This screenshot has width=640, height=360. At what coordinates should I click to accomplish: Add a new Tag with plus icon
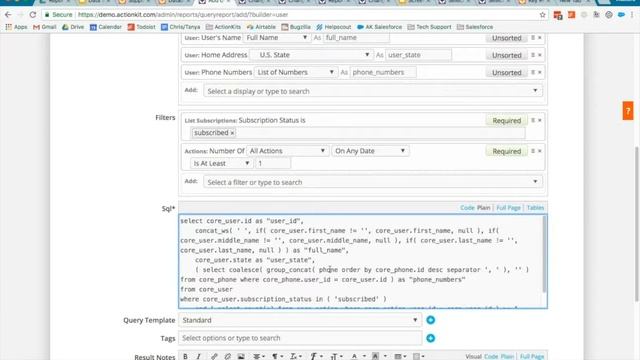coord(431,338)
